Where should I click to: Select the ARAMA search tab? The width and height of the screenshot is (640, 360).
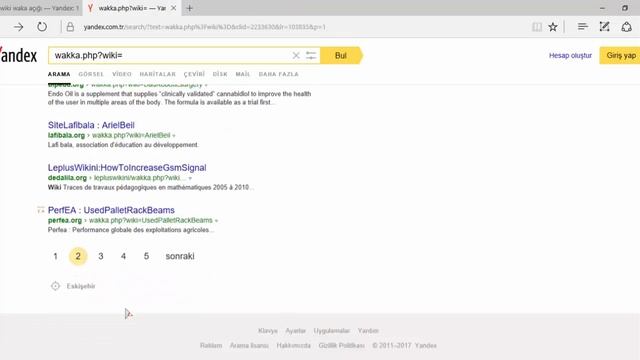(x=59, y=74)
